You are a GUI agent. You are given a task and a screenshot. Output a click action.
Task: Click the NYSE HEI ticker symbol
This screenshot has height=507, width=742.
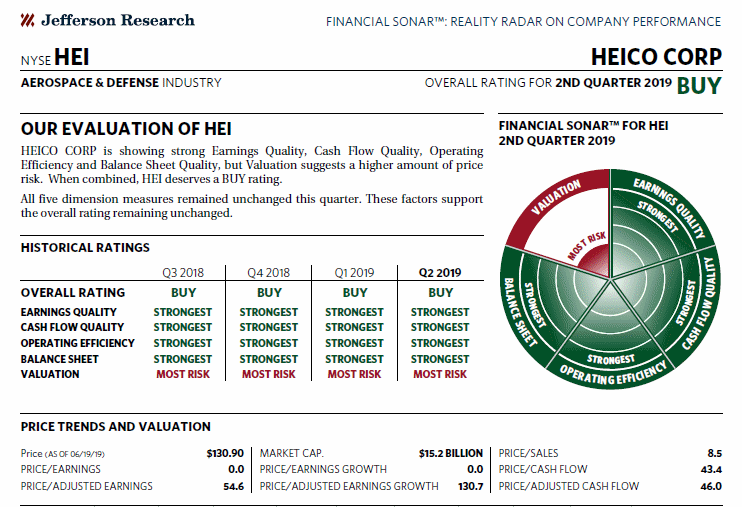coord(55,57)
